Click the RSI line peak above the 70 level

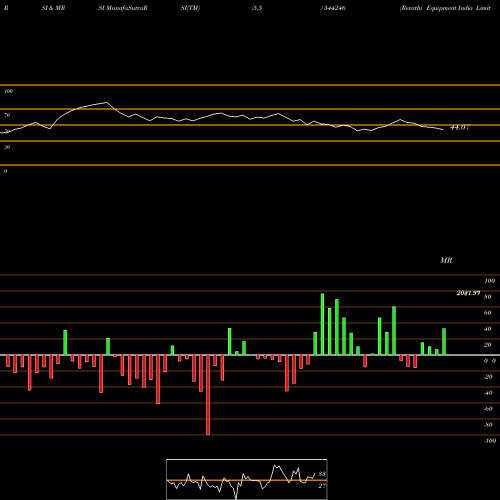106,102
